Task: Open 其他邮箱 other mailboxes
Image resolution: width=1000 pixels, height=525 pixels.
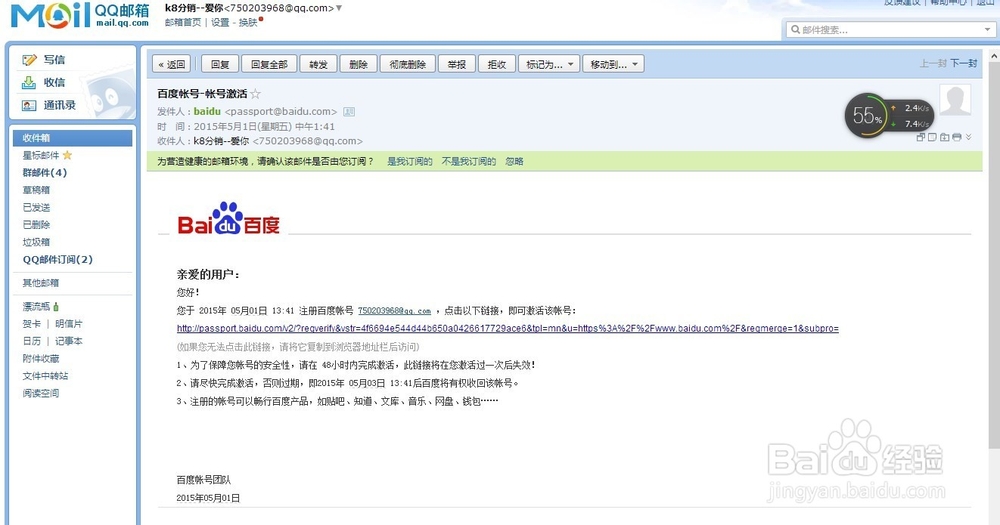Action: point(41,283)
